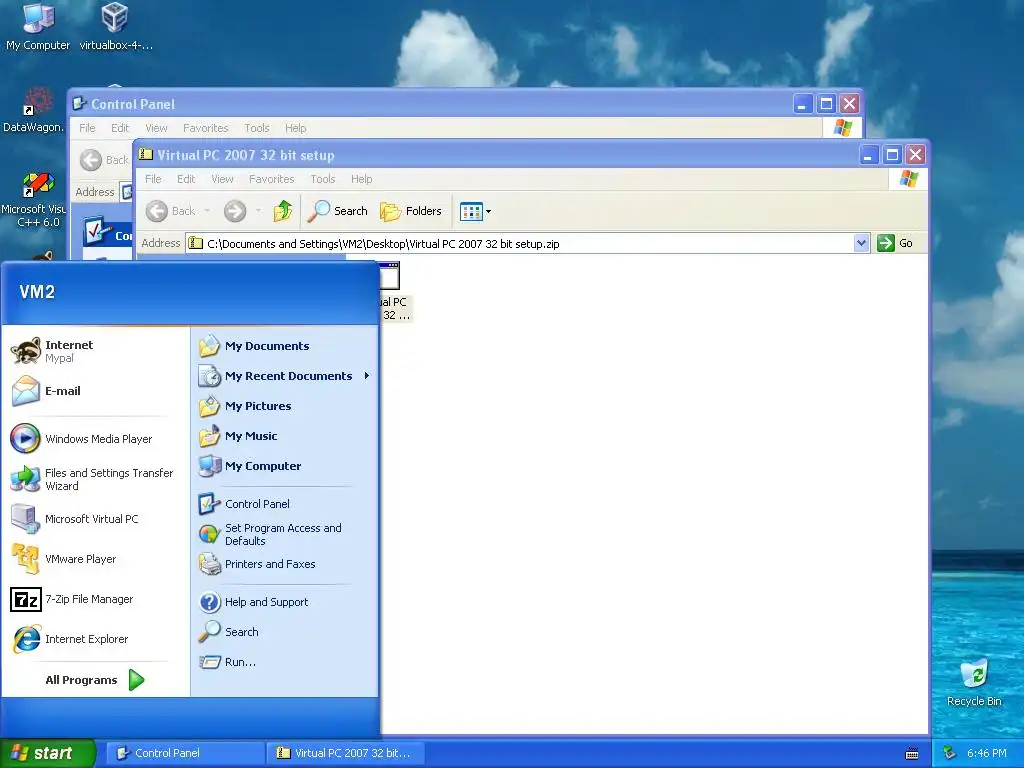1024x768 pixels.
Task: Click the Start button
Action: 46,753
